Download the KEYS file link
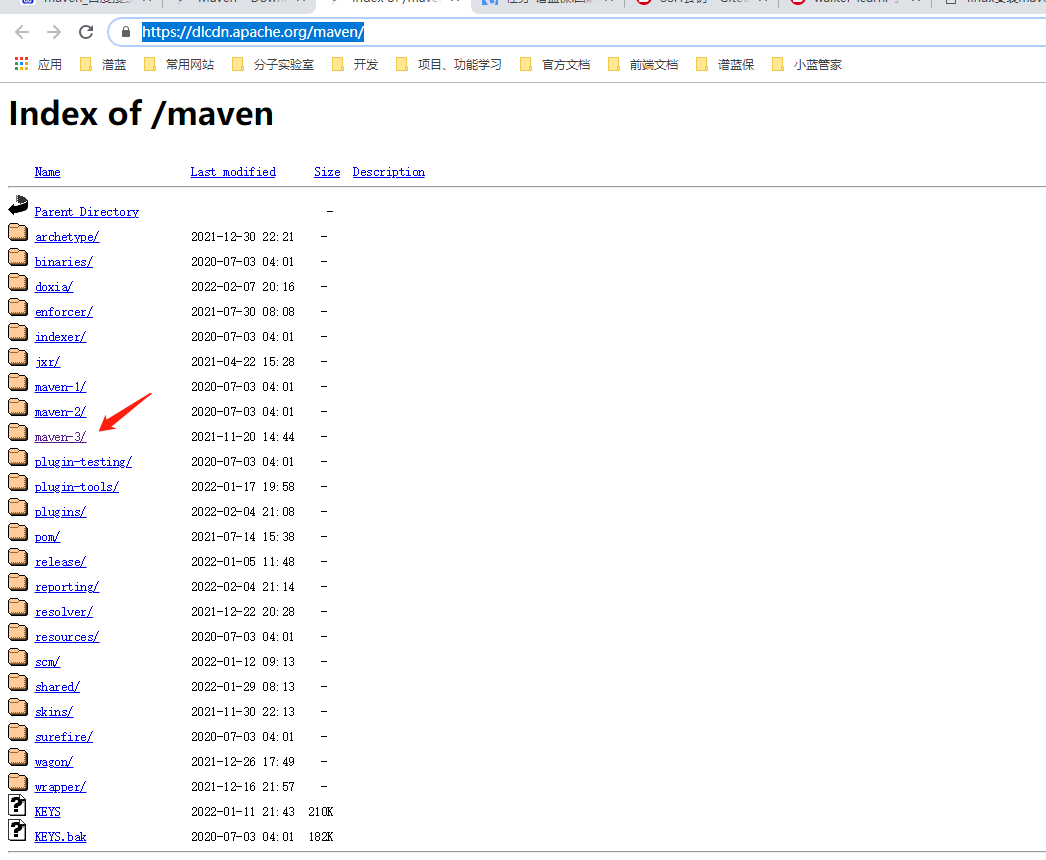 pos(47,812)
